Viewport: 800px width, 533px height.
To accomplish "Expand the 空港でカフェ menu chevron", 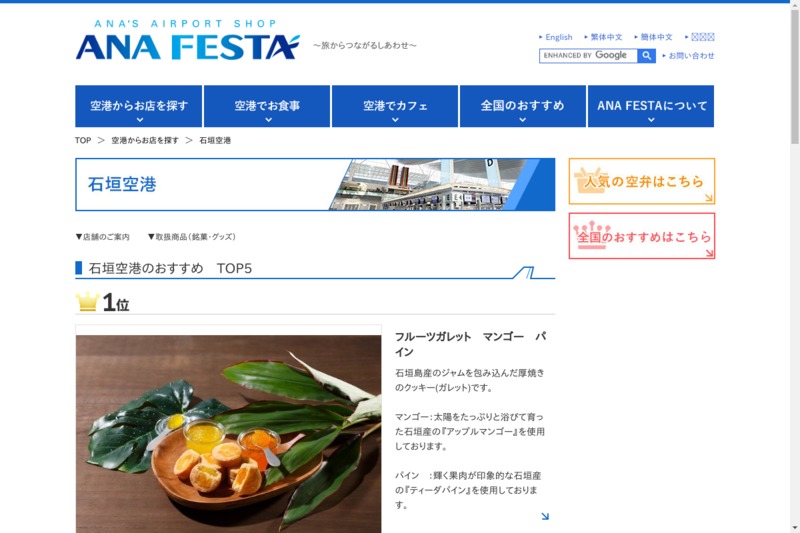I will tap(395, 120).
